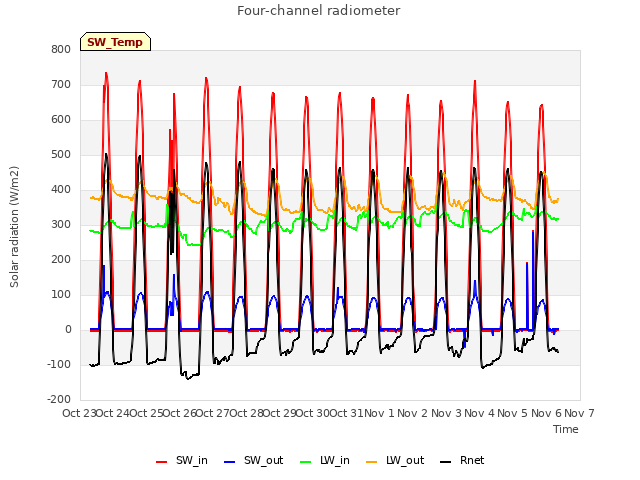This screenshot has height=480, width=640.
Task: Click the 300 y-axis tick label
Action: (61, 224)
